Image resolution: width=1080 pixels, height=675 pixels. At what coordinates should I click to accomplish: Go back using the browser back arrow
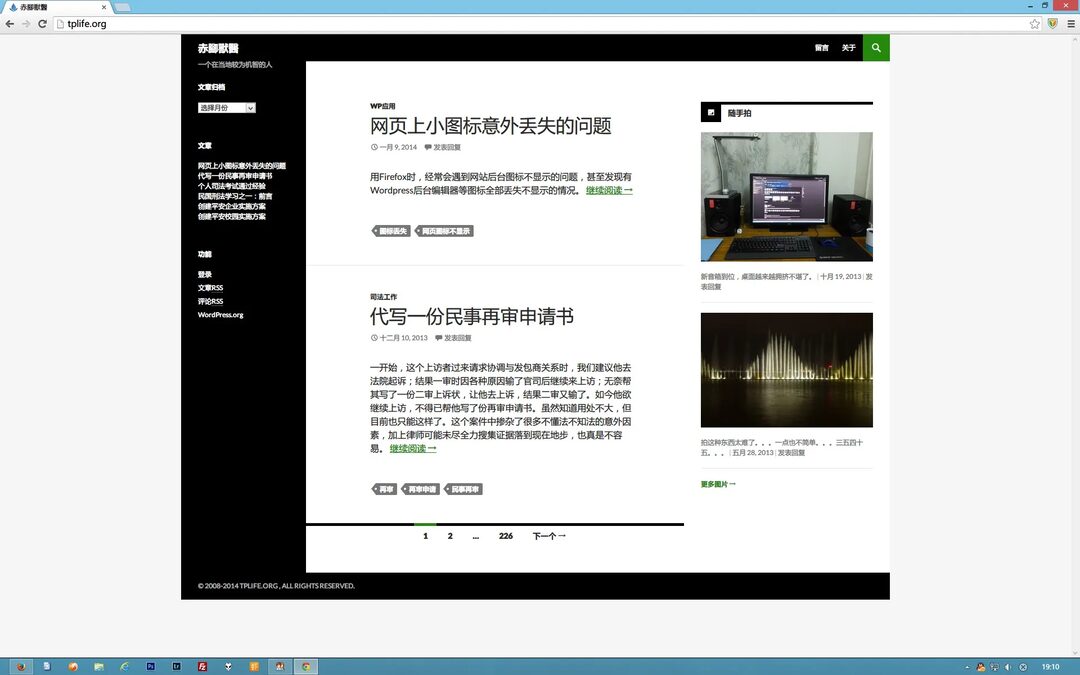(9, 23)
